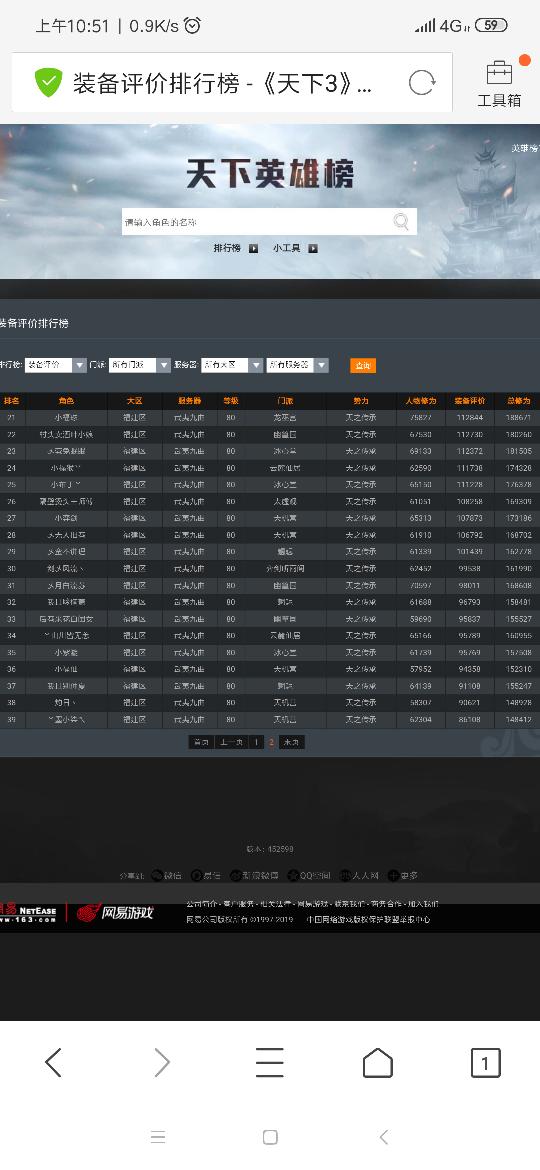The height and width of the screenshot is (1170, 540).
Task: Tap the Android home square button
Action: click(x=270, y=1137)
